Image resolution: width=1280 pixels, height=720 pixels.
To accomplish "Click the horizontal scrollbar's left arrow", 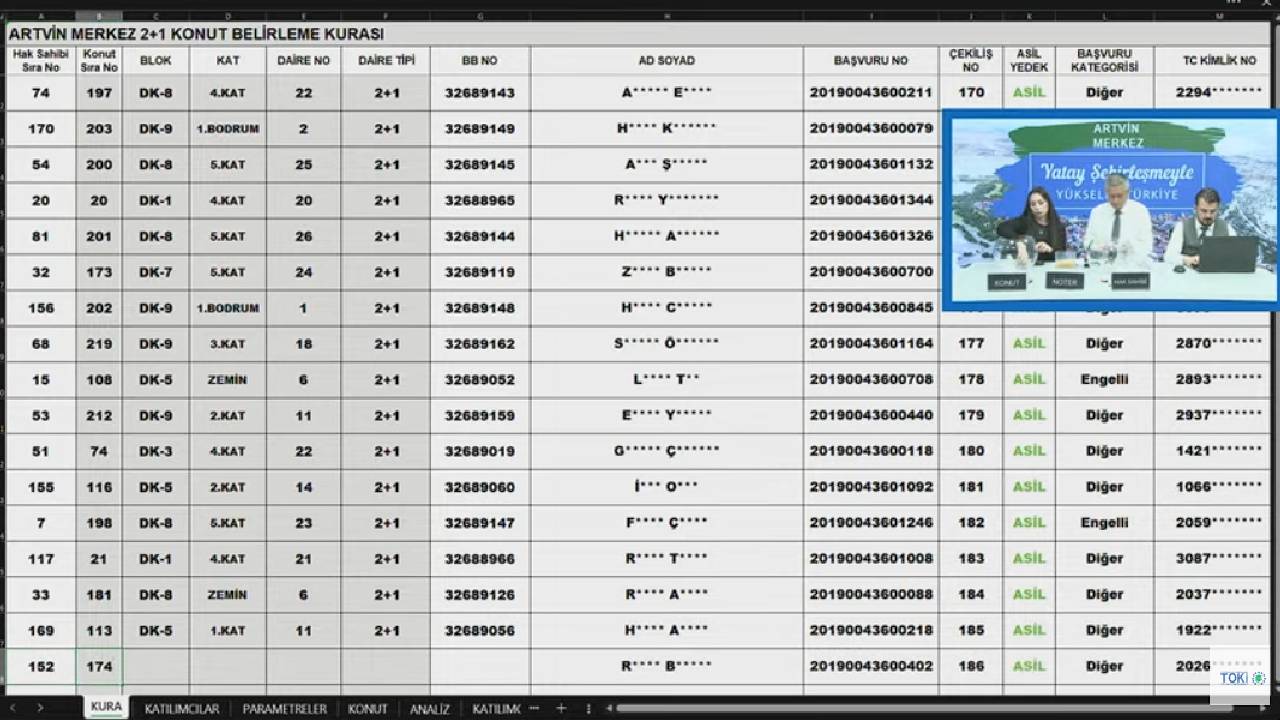I will click(x=608, y=708).
